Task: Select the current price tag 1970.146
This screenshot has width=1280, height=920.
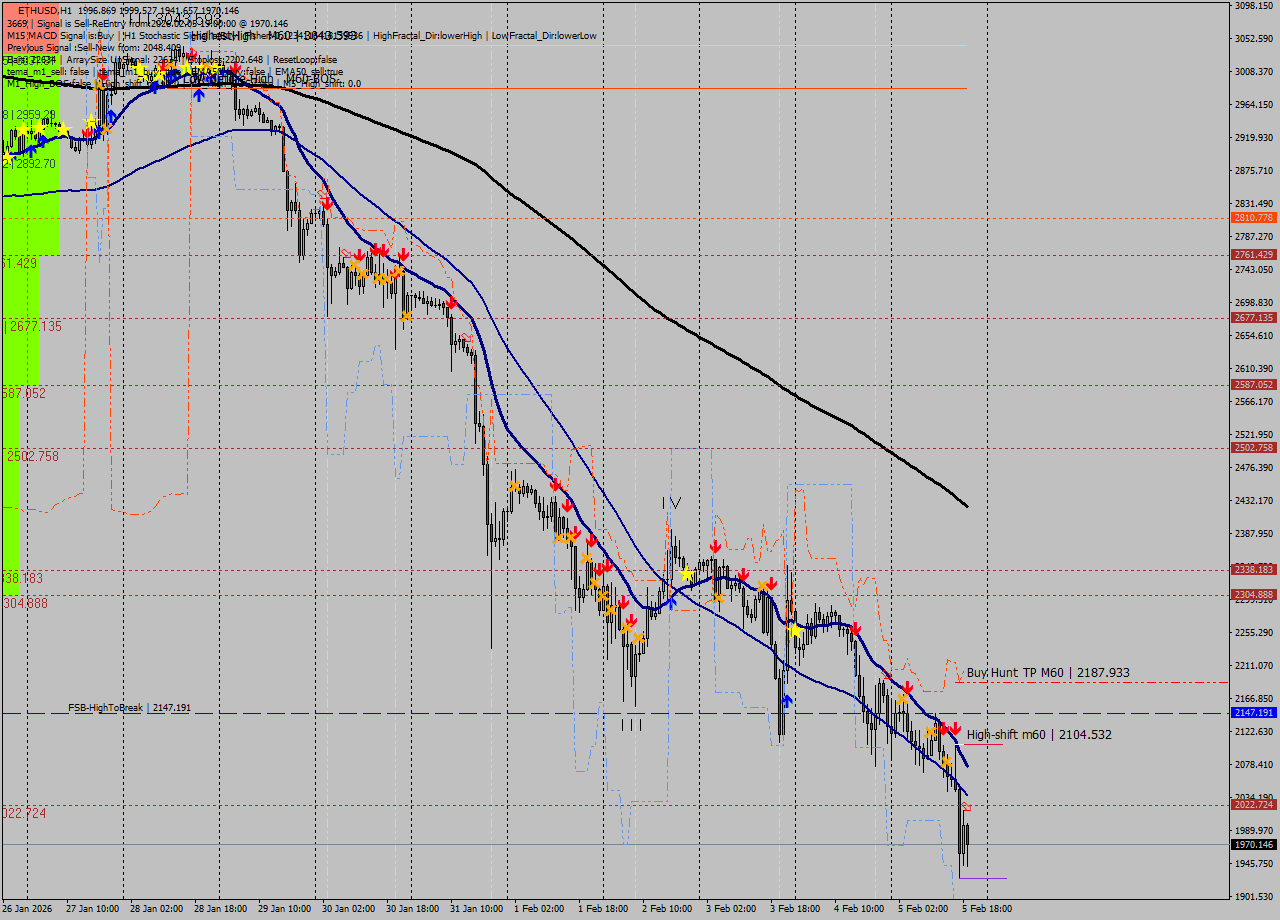Action: coord(1253,845)
